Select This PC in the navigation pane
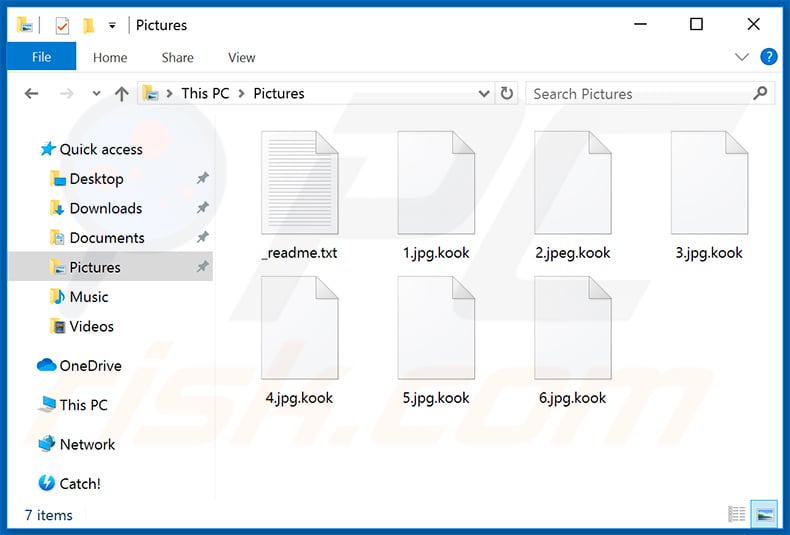Viewport: 790px width, 535px height. point(73,405)
